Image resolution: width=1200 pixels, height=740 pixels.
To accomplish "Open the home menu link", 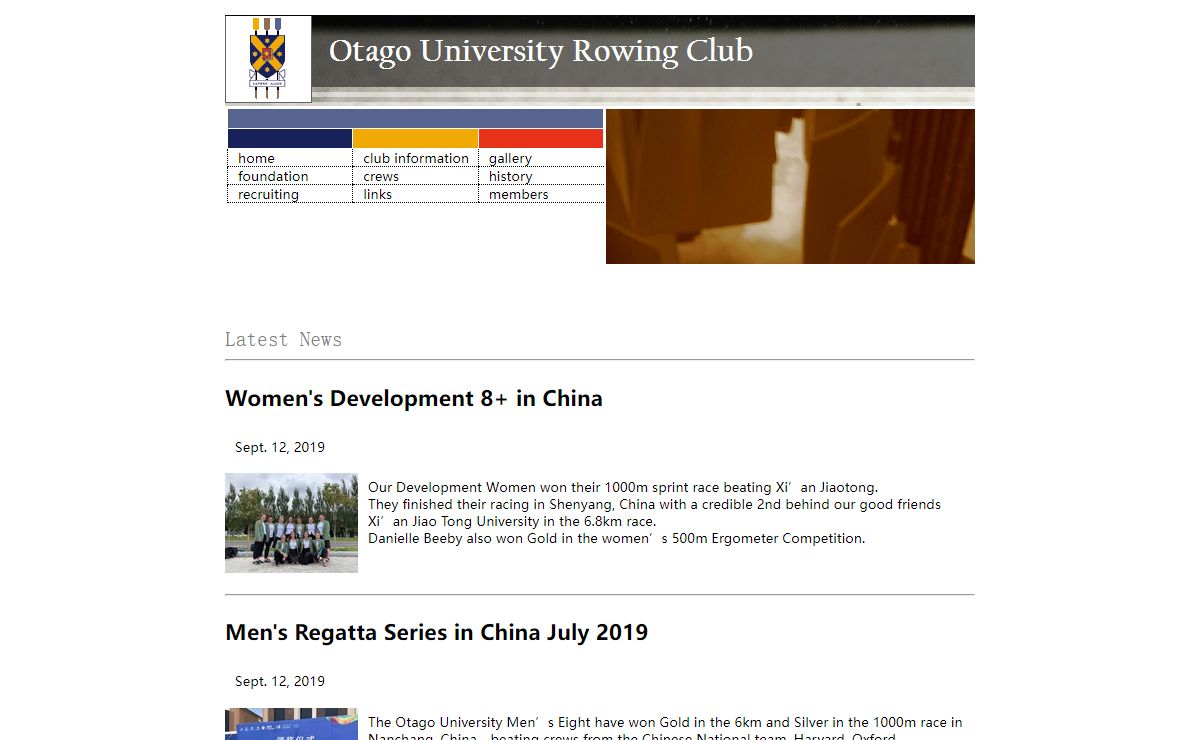I will pyautogui.click(x=256, y=158).
